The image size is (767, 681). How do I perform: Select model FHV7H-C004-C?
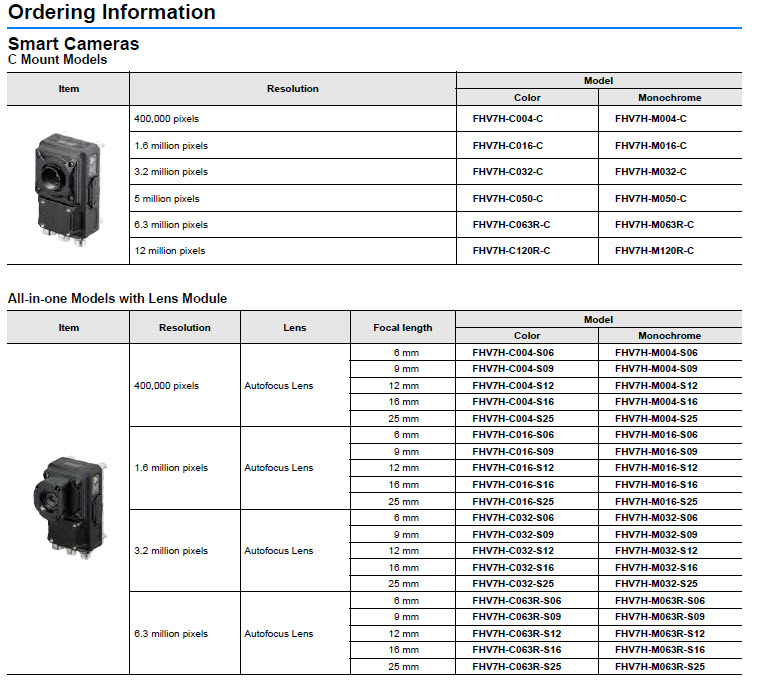click(507, 119)
